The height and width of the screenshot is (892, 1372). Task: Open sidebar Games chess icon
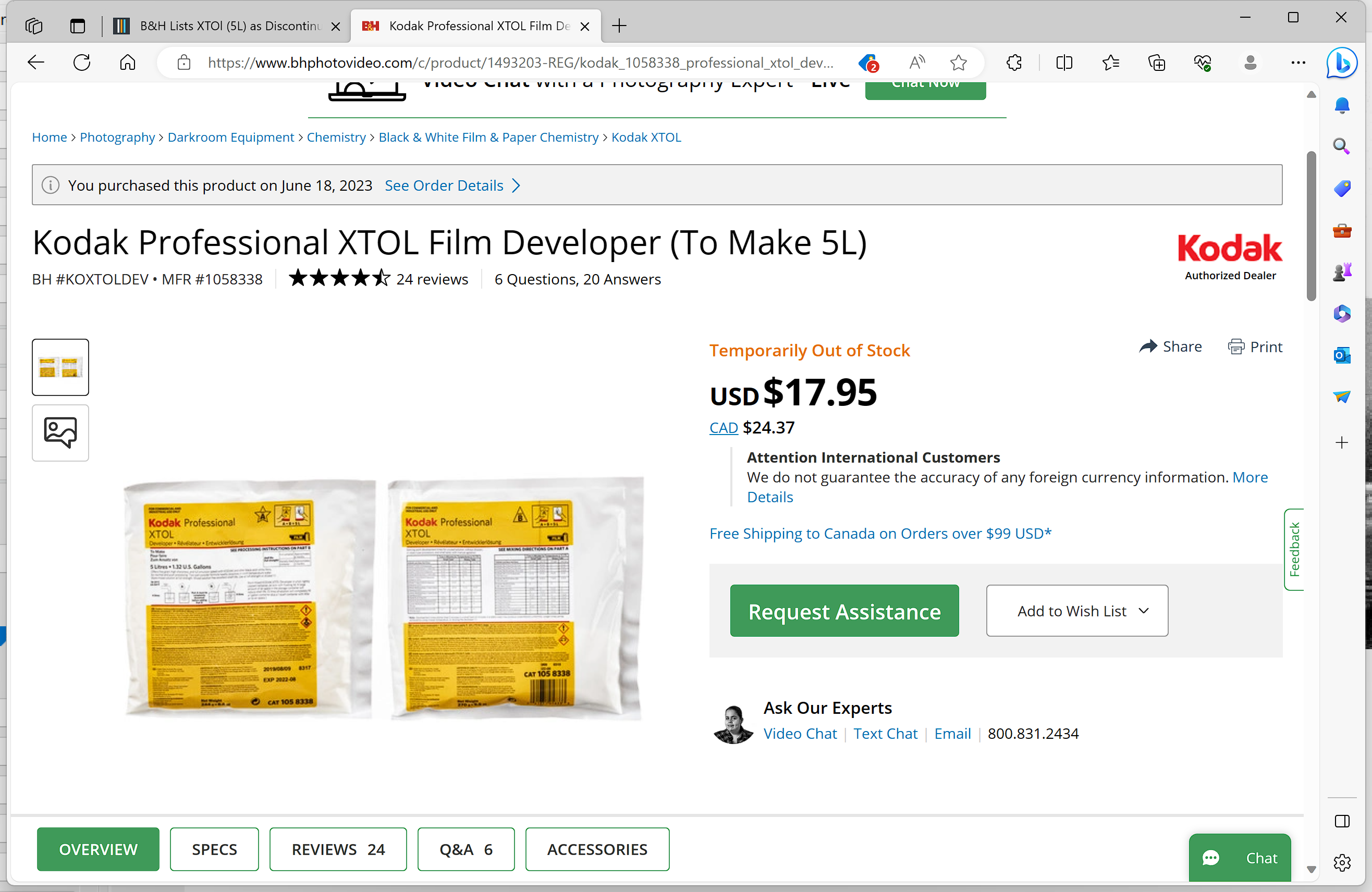(1342, 271)
